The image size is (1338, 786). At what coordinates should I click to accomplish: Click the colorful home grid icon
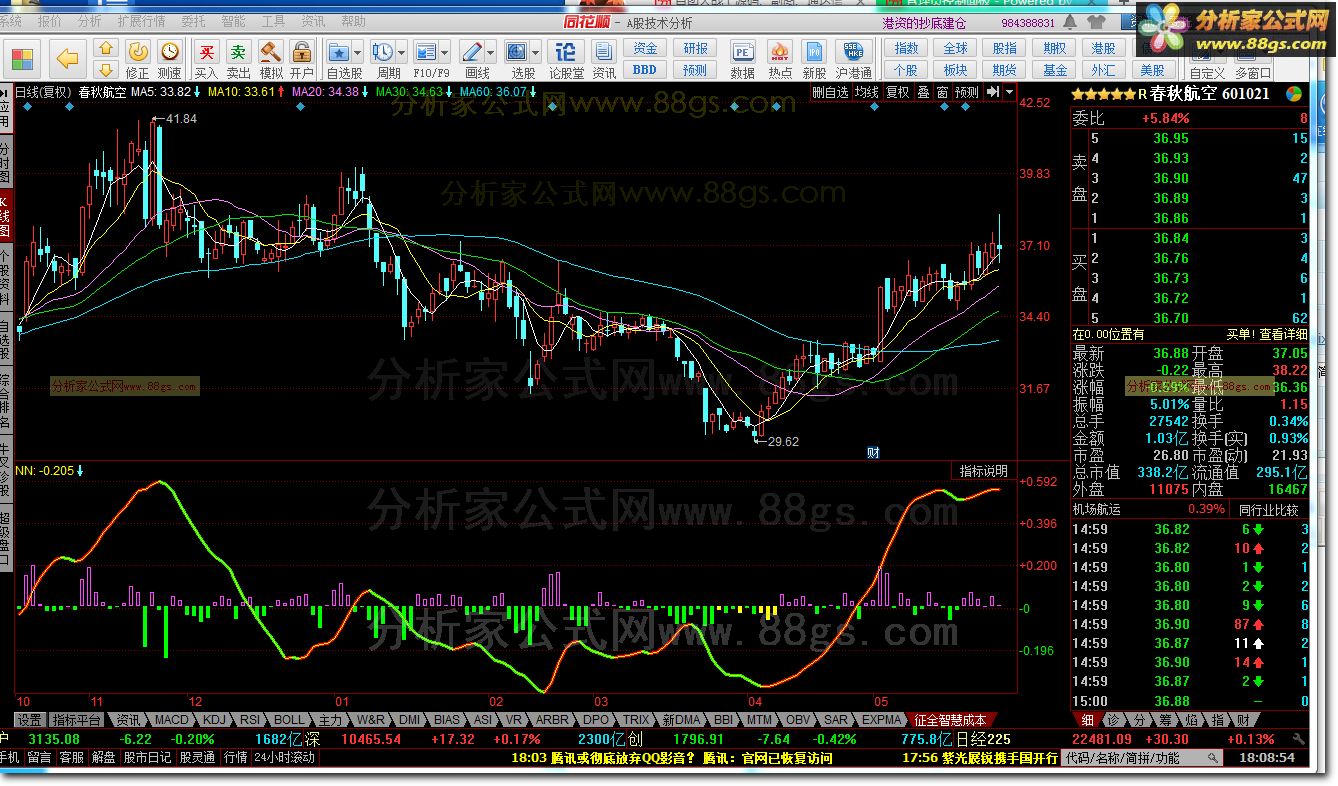tap(22, 58)
